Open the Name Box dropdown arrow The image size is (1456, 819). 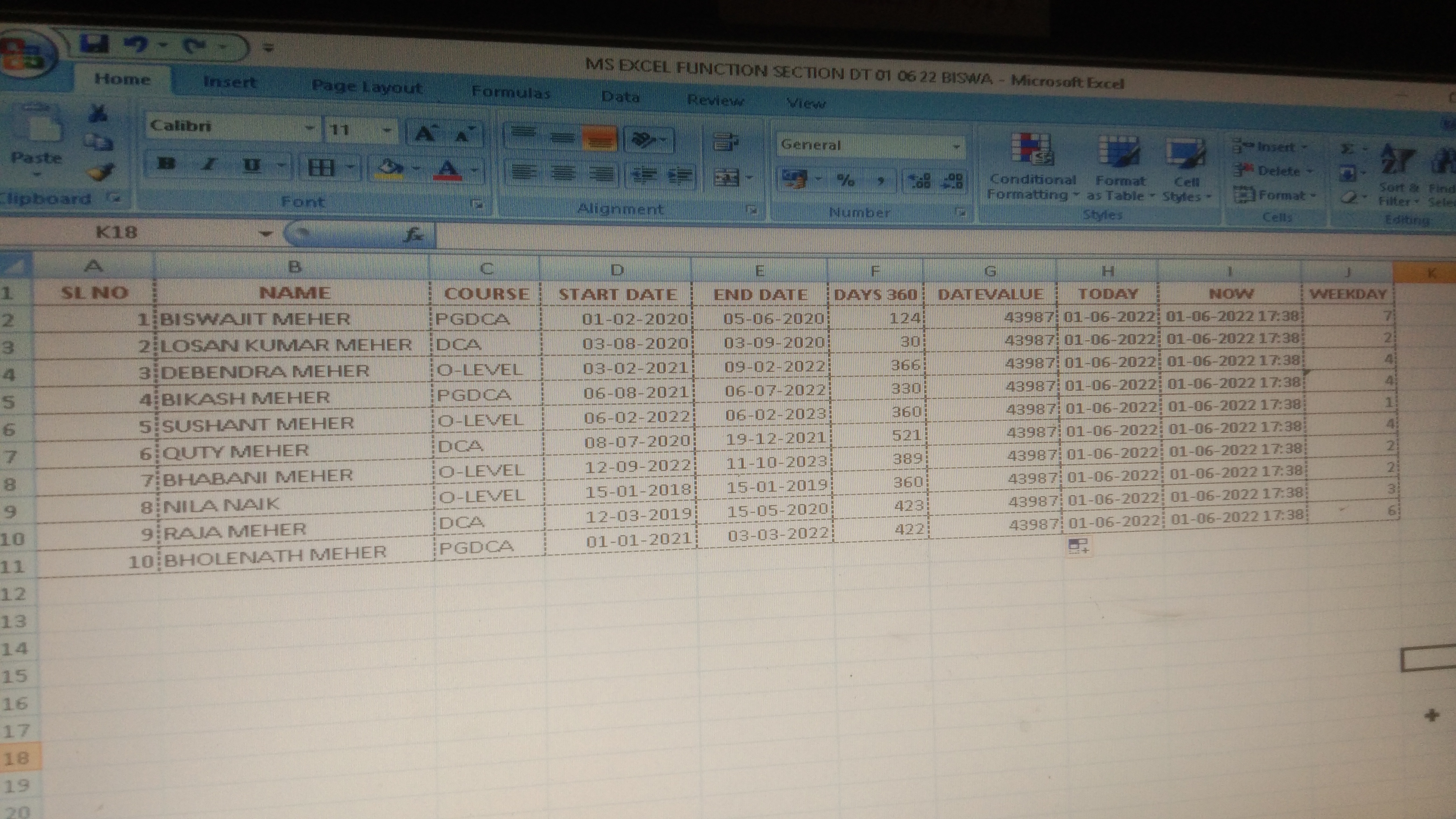coord(266,233)
